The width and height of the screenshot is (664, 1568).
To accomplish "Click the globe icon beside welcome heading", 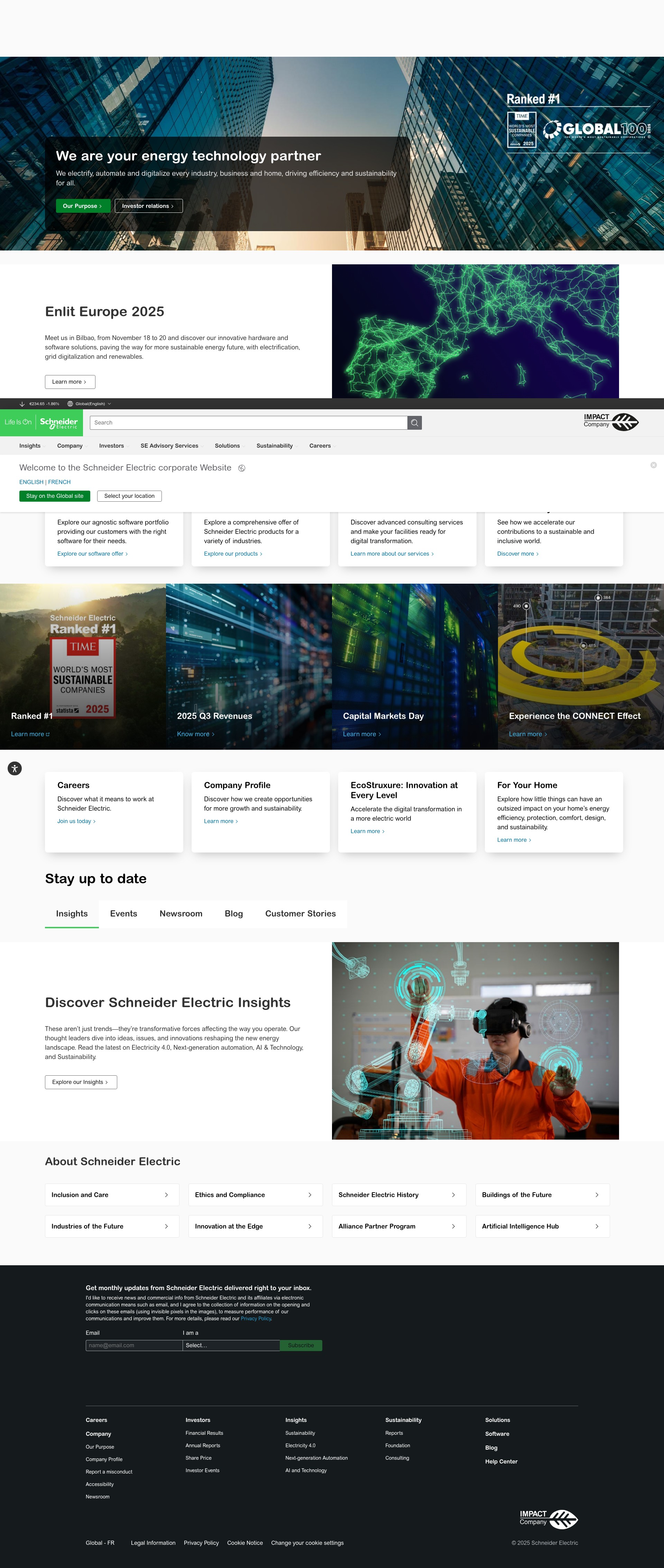I will pos(242,468).
